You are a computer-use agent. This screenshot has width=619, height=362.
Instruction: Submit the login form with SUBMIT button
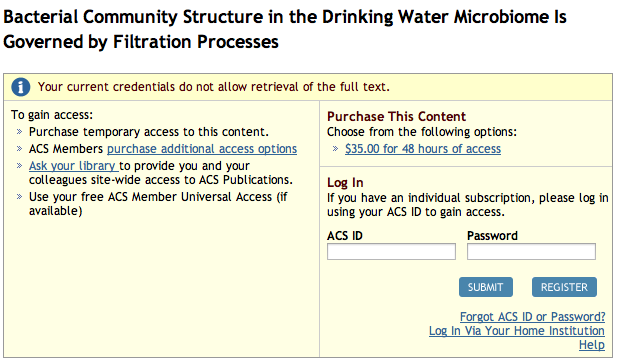tap(486, 287)
